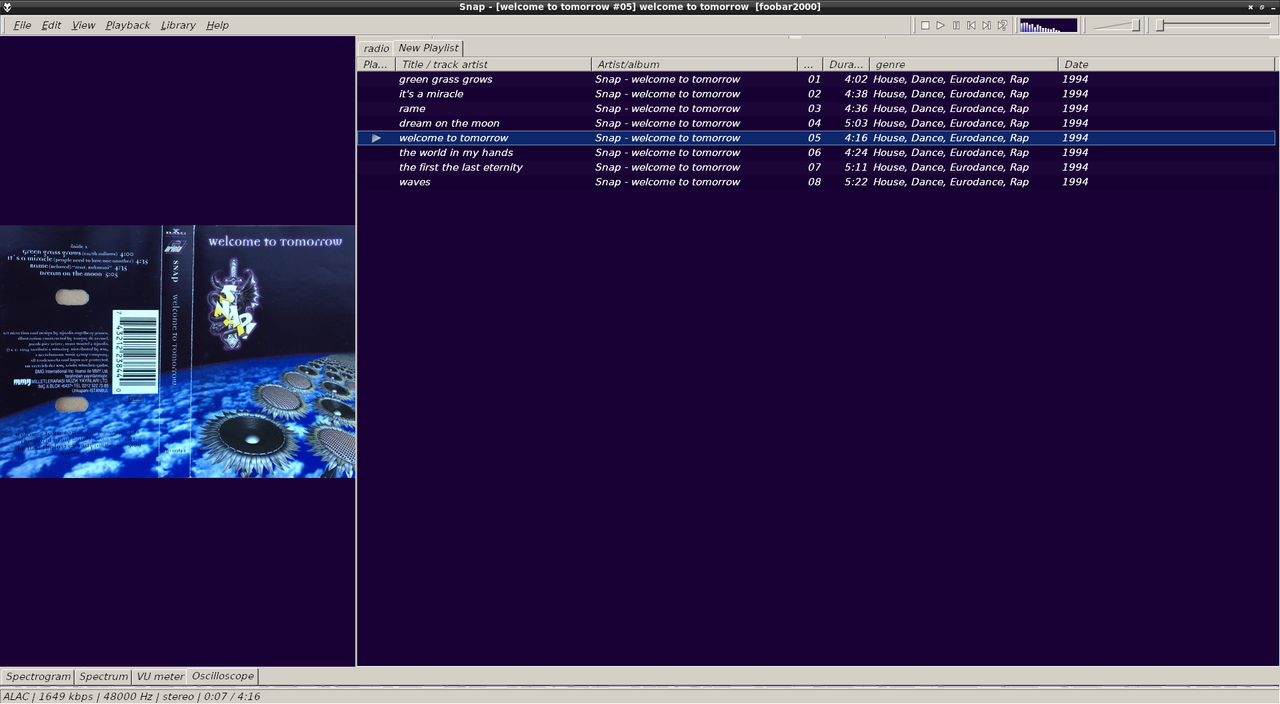Open the File menu
This screenshot has height=704, width=1280.
coord(22,25)
